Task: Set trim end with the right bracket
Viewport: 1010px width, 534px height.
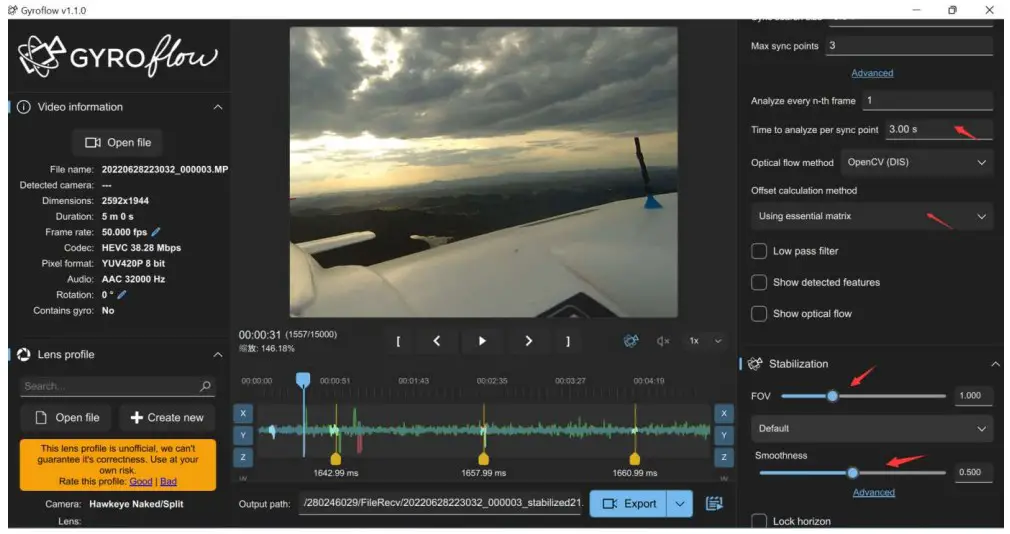Action: click(567, 341)
